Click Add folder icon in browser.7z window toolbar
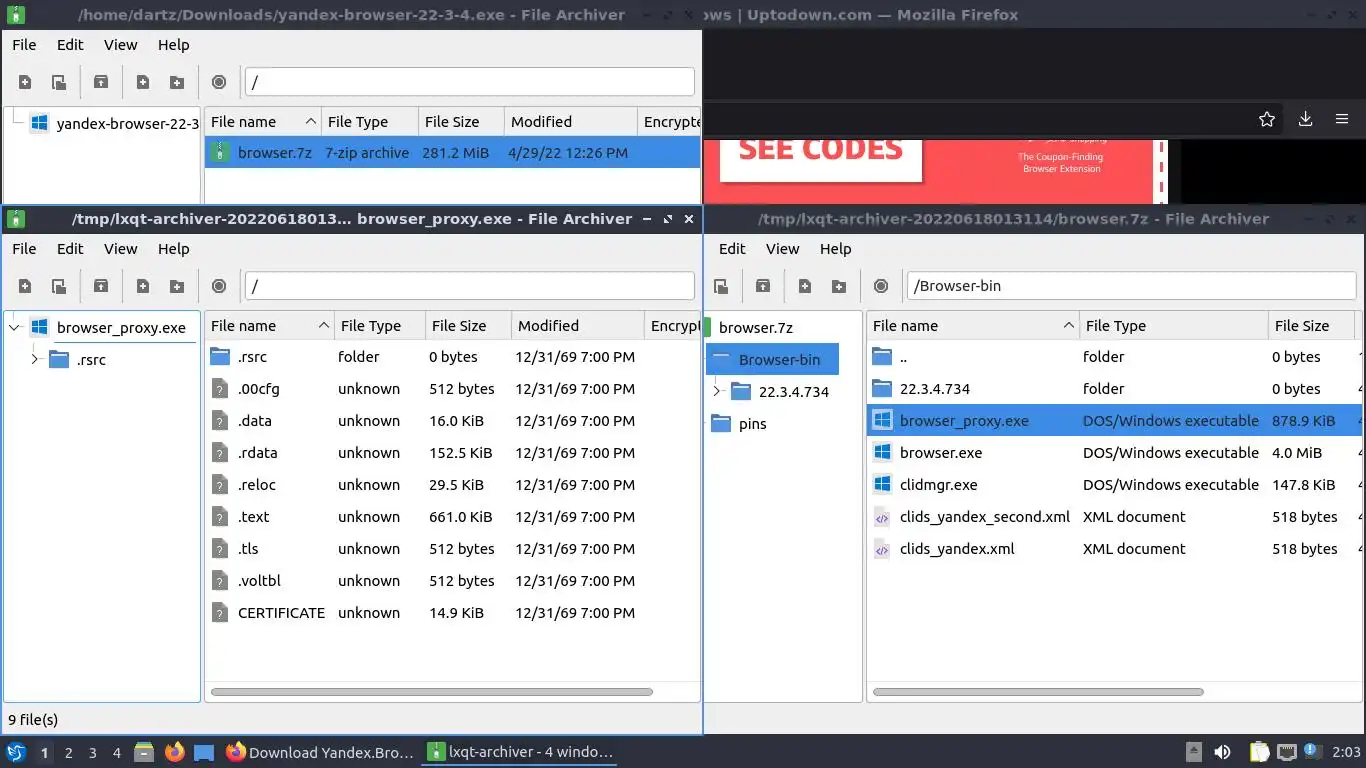Image resolution: width=1366 pixels, height=768 pixels. click(x=839, y=286)
